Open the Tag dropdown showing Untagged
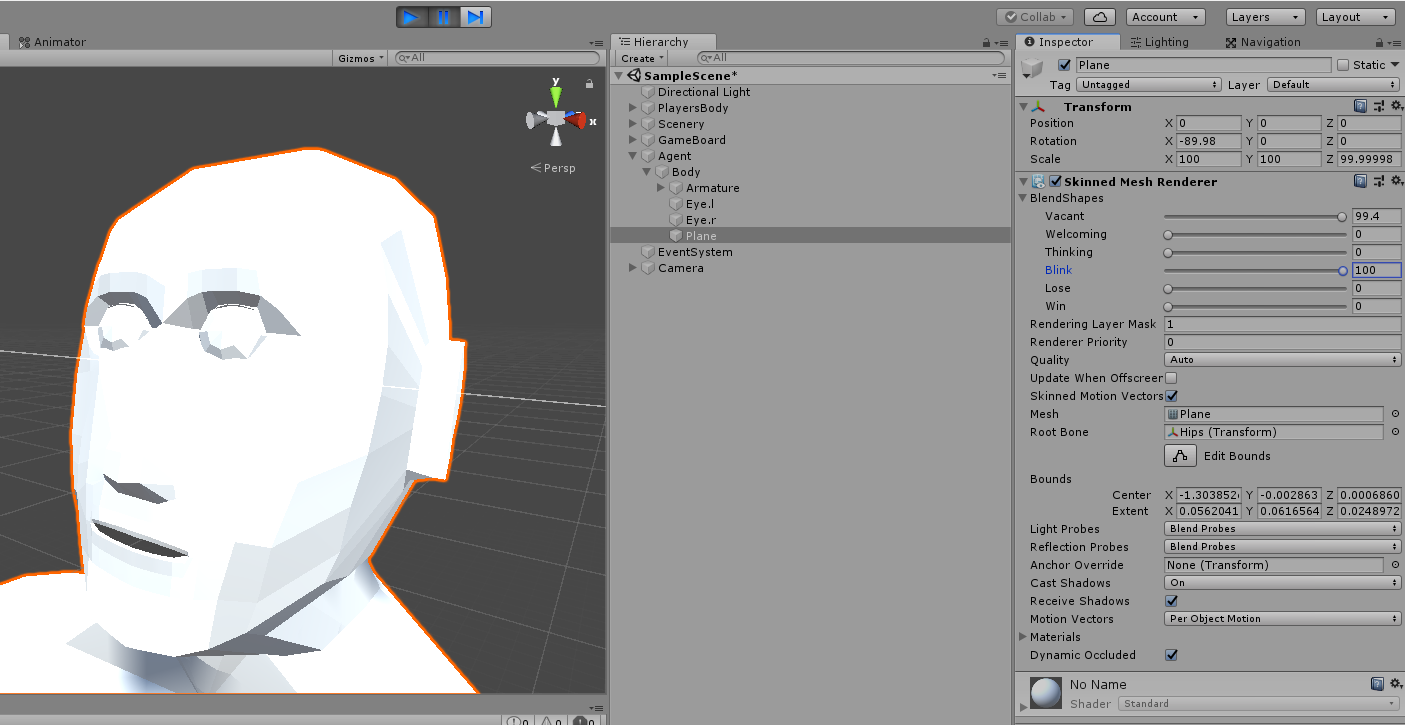This screenshot has height=725, width=1405. [1149, 85]
